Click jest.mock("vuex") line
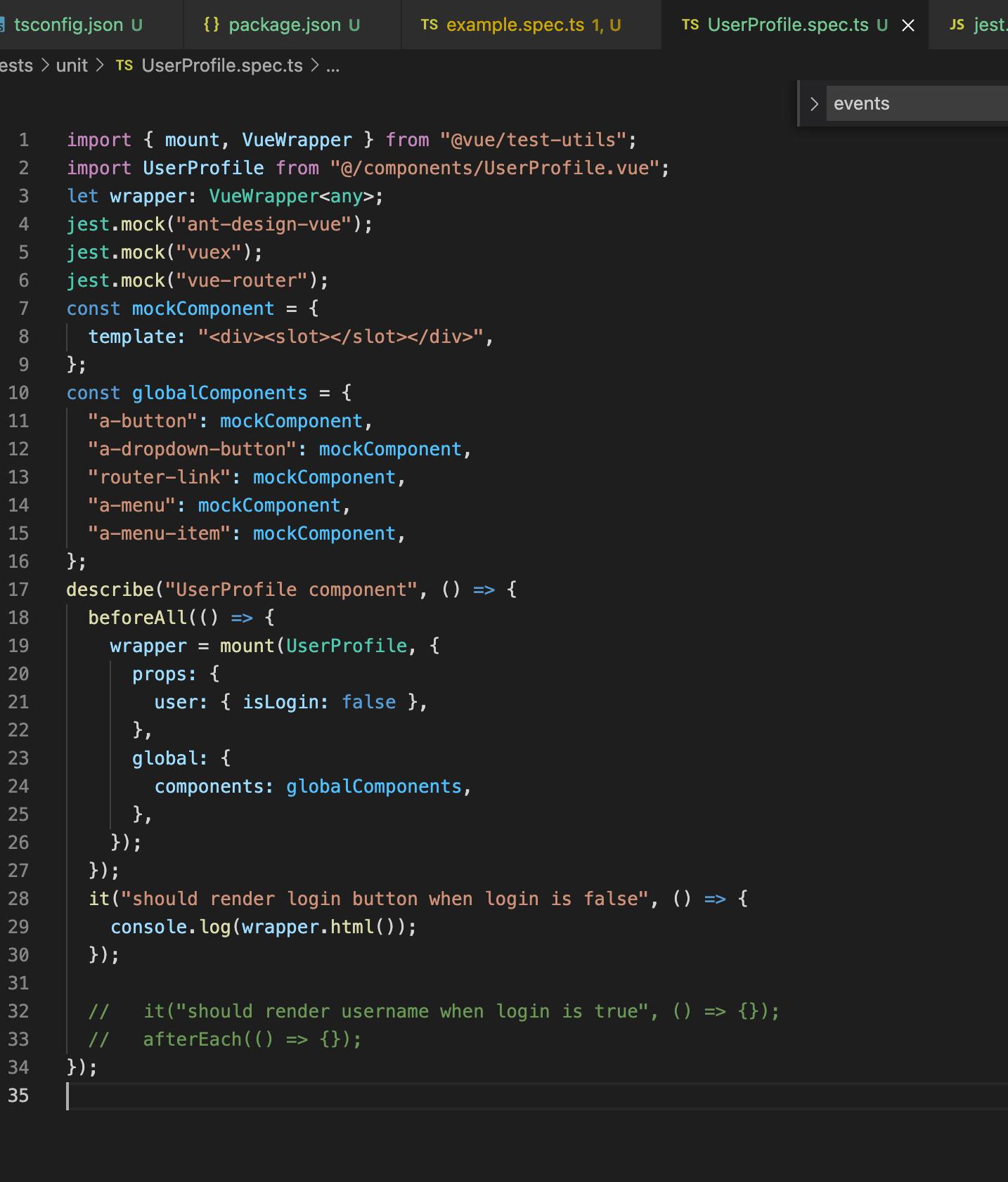 (x=164, y=252)
